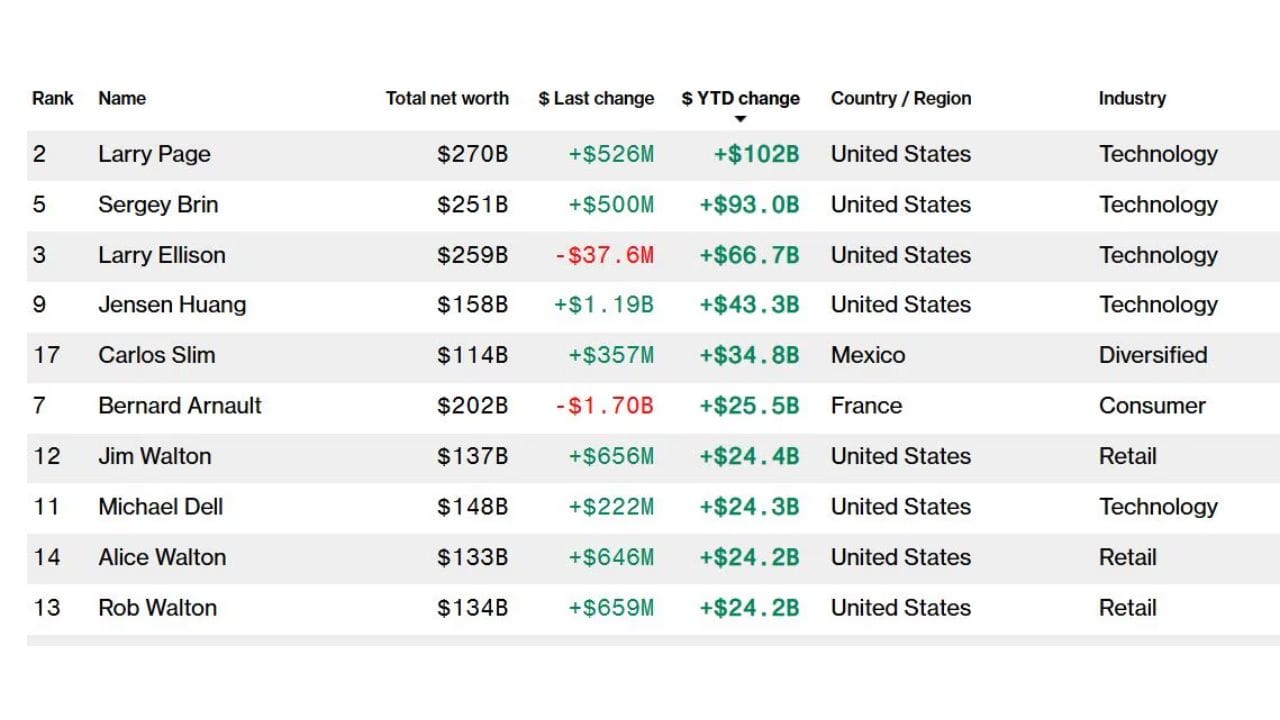Open Larry Ellison's name link
1280x720 pixels.
pos(161,255)
